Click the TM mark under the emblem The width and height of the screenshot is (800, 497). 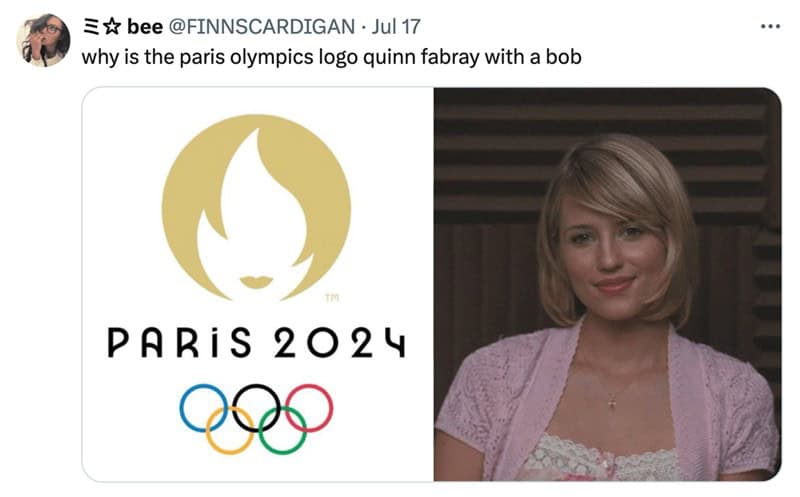pyautogui.click(x=332, y=298)
